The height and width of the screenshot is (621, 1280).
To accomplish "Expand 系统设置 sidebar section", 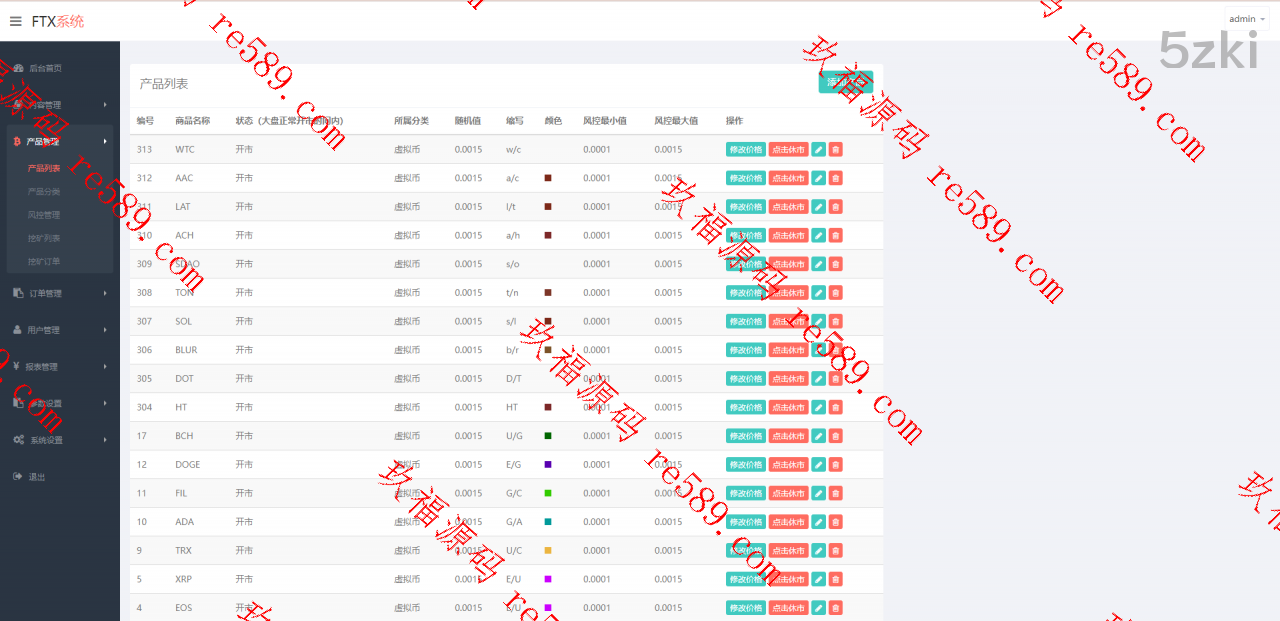I will [x=60, y=440].
